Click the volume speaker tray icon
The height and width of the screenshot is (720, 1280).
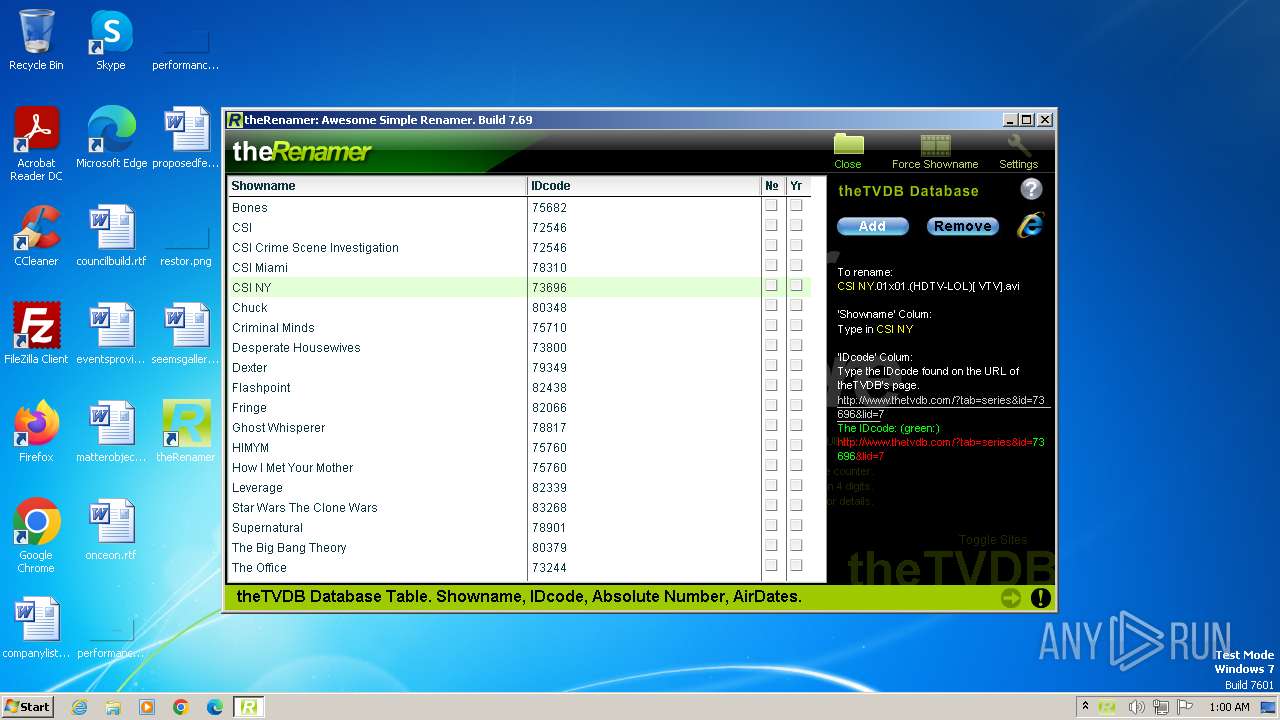point(1137,707)
